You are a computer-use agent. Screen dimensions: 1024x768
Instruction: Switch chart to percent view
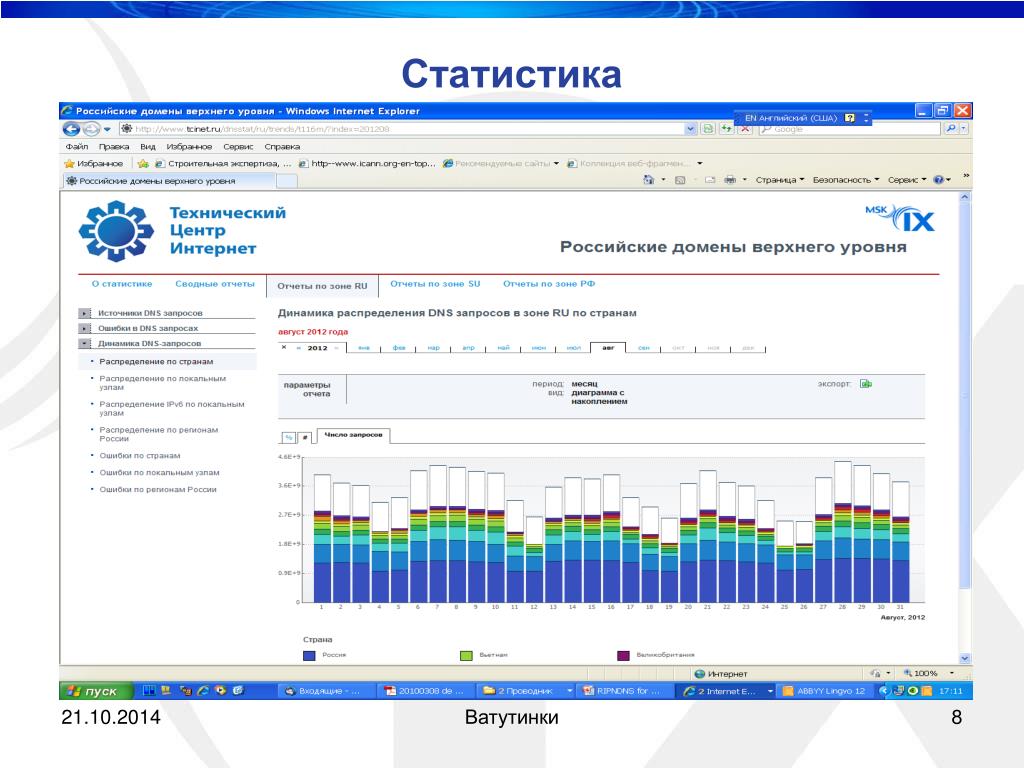tap(288, 438)
